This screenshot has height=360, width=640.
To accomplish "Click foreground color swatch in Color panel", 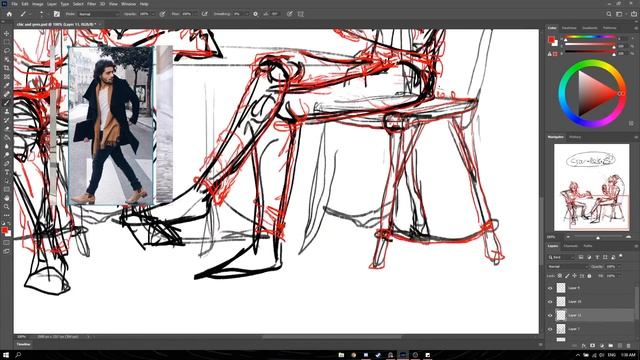I will tap(551, 40).
